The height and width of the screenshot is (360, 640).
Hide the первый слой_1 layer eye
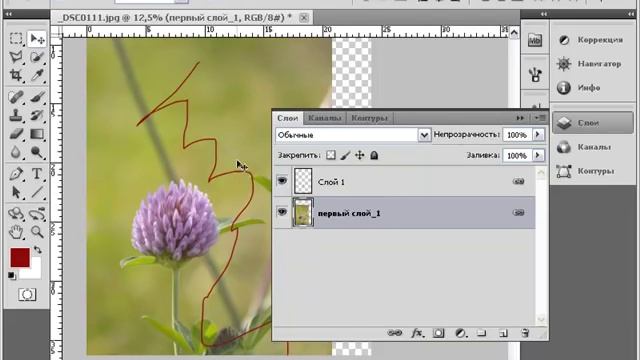[282, 211]
